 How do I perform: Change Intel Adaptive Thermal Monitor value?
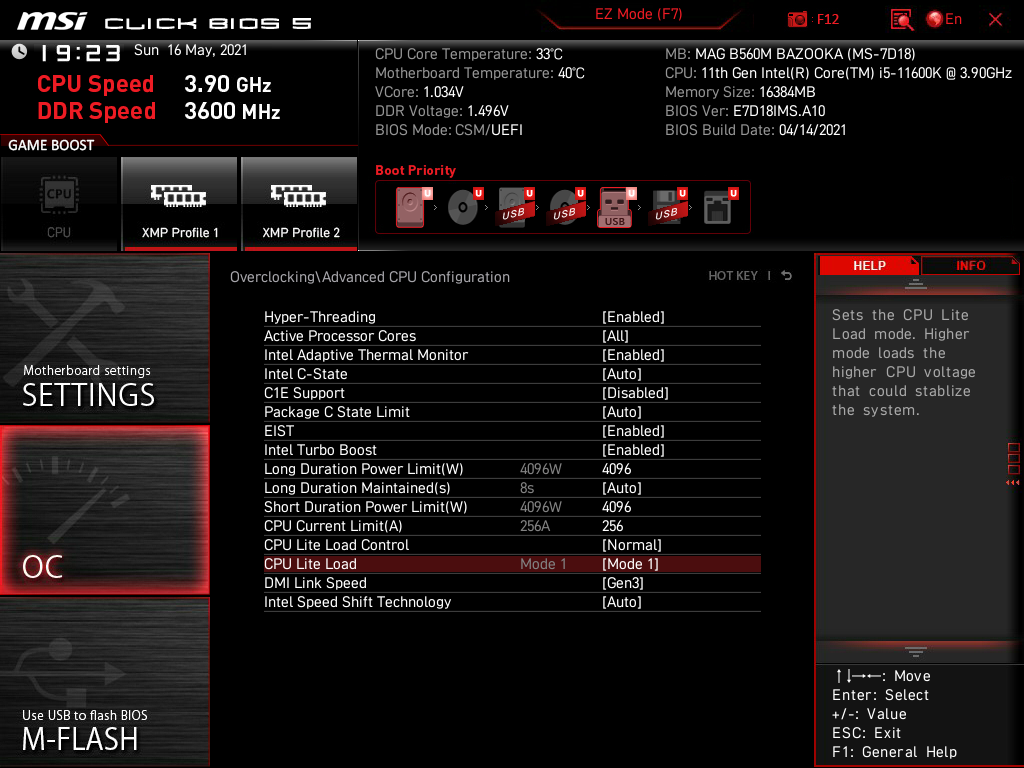(x=633, y=355)
